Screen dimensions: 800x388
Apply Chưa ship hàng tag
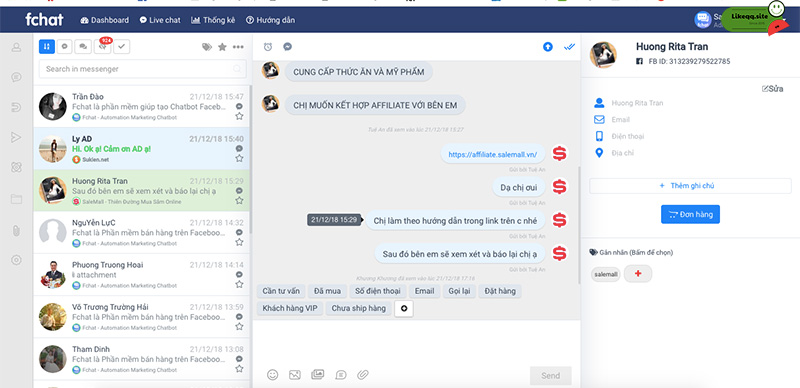coord(359,308)
